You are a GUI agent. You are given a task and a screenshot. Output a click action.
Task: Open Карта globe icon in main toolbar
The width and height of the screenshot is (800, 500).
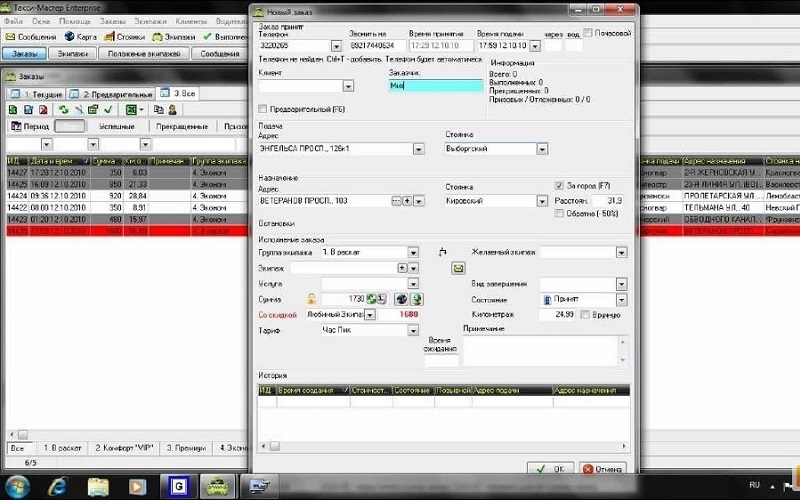69,37
